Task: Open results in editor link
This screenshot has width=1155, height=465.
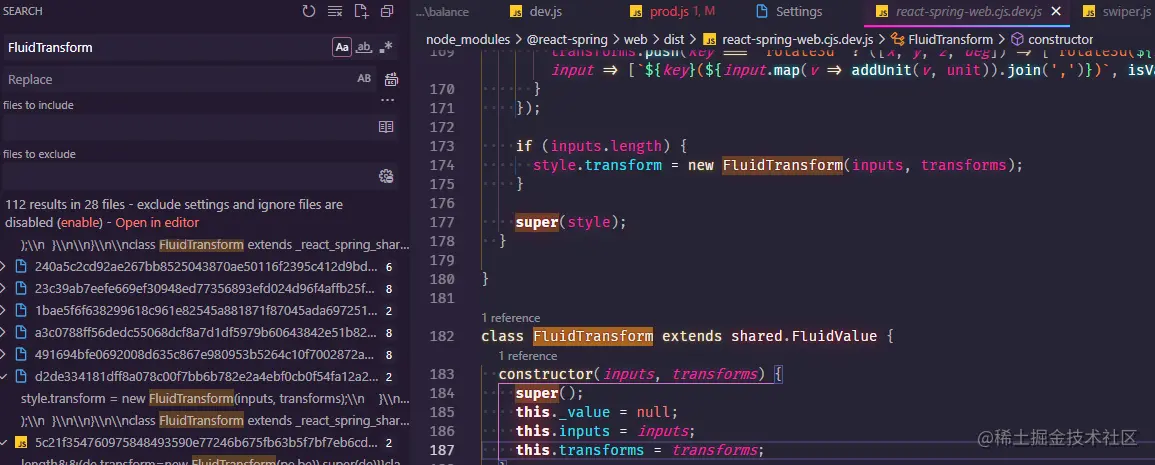Action: (x=157, y=223)
